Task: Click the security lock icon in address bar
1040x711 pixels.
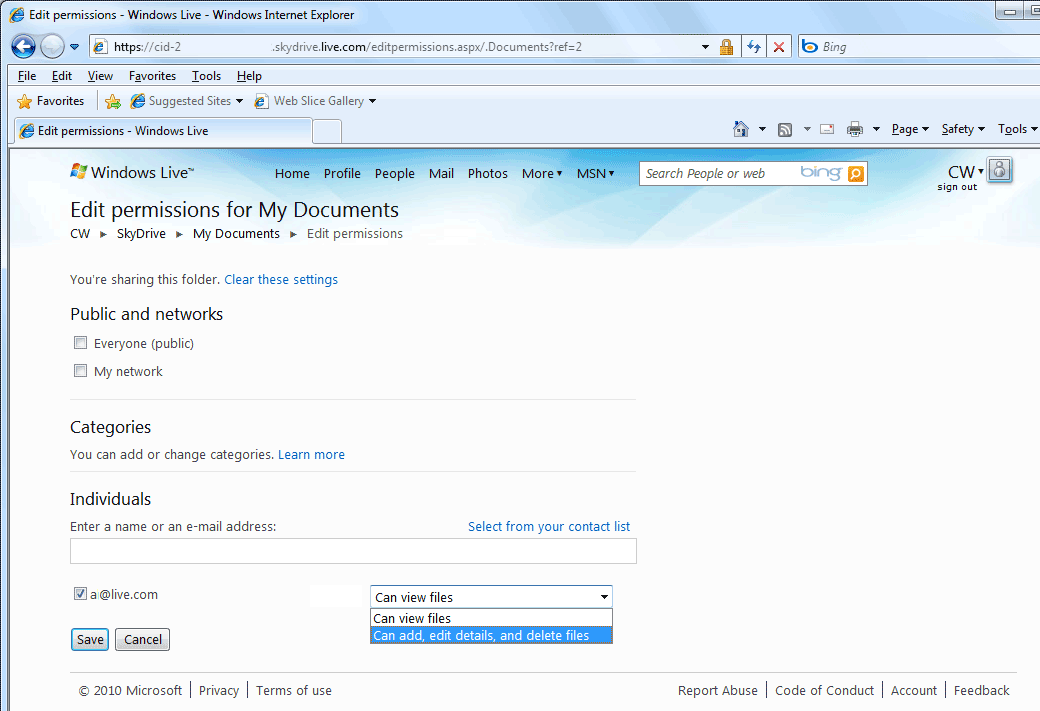Action: 727,47
